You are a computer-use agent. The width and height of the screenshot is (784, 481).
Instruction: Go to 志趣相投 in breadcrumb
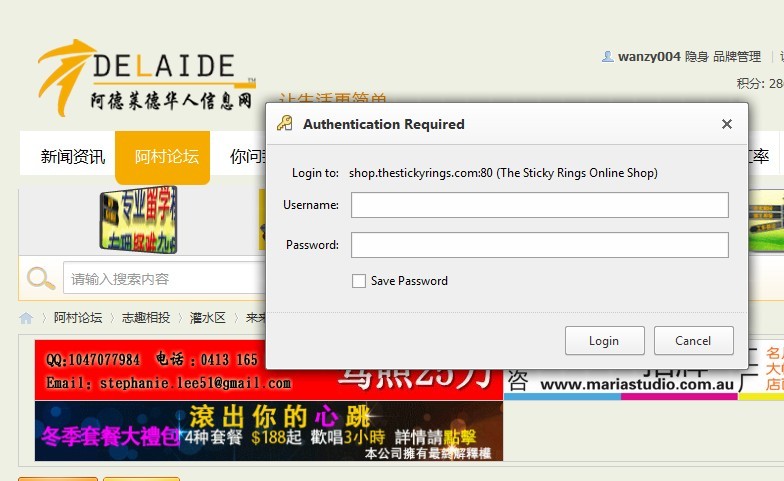click(146, 318)
